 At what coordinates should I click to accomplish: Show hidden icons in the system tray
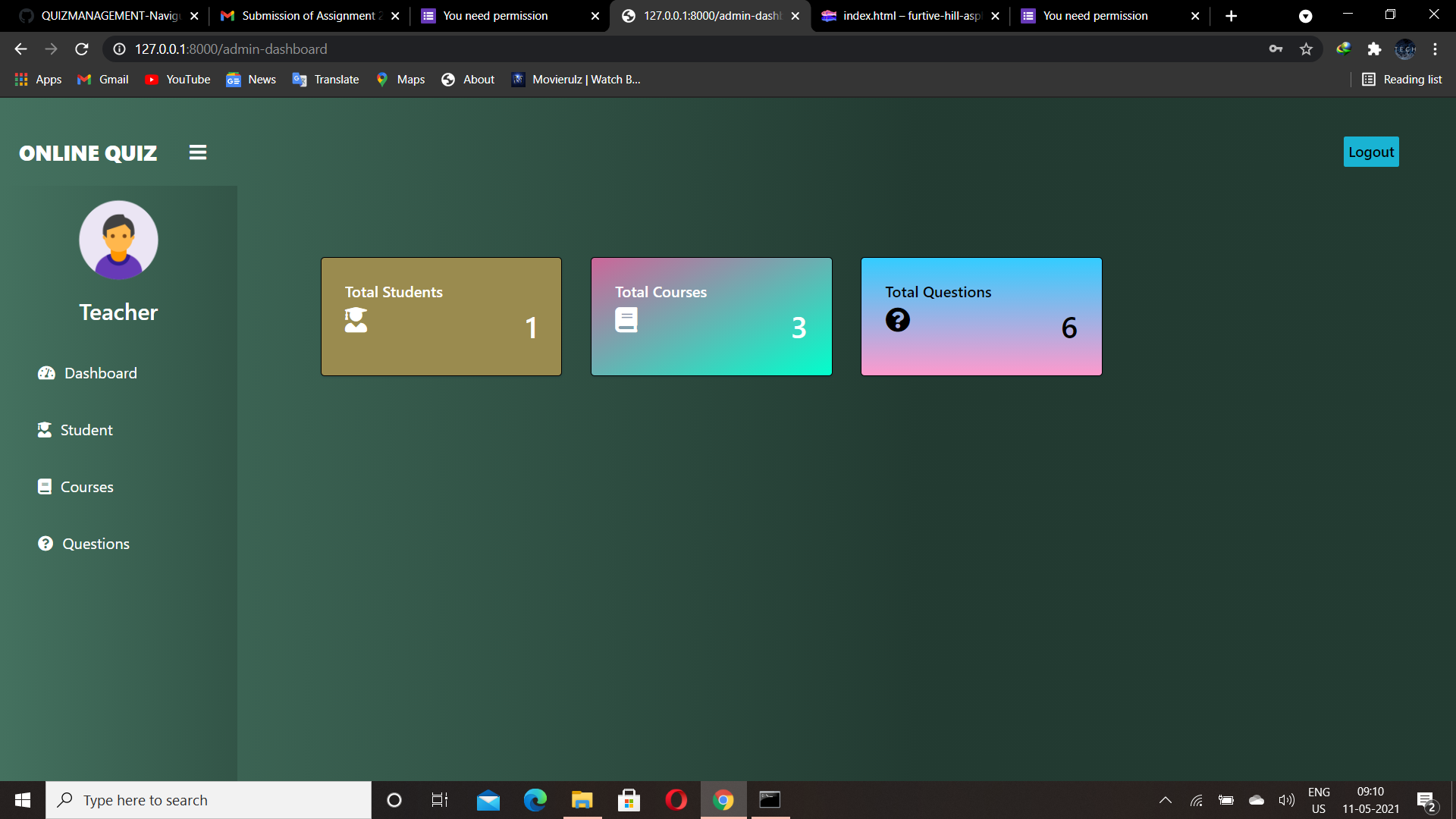tap(1166, 799)
